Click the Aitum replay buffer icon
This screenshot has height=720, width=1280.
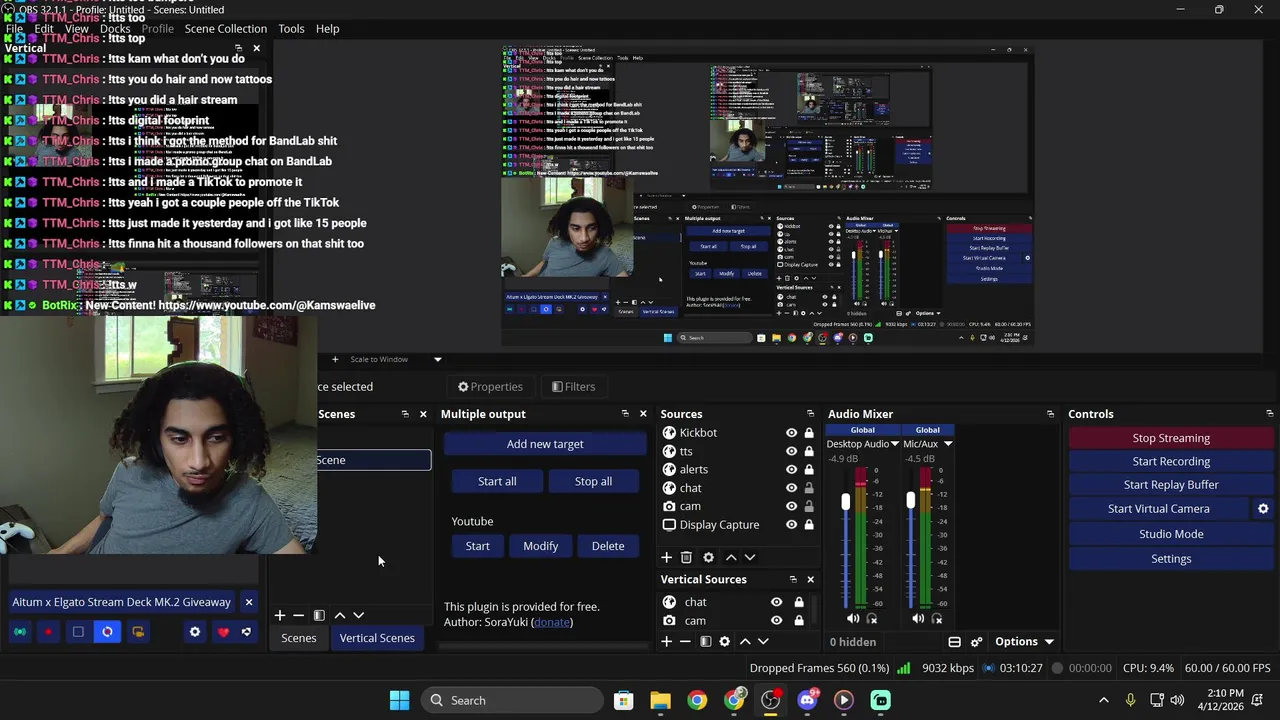click(108, 632)
